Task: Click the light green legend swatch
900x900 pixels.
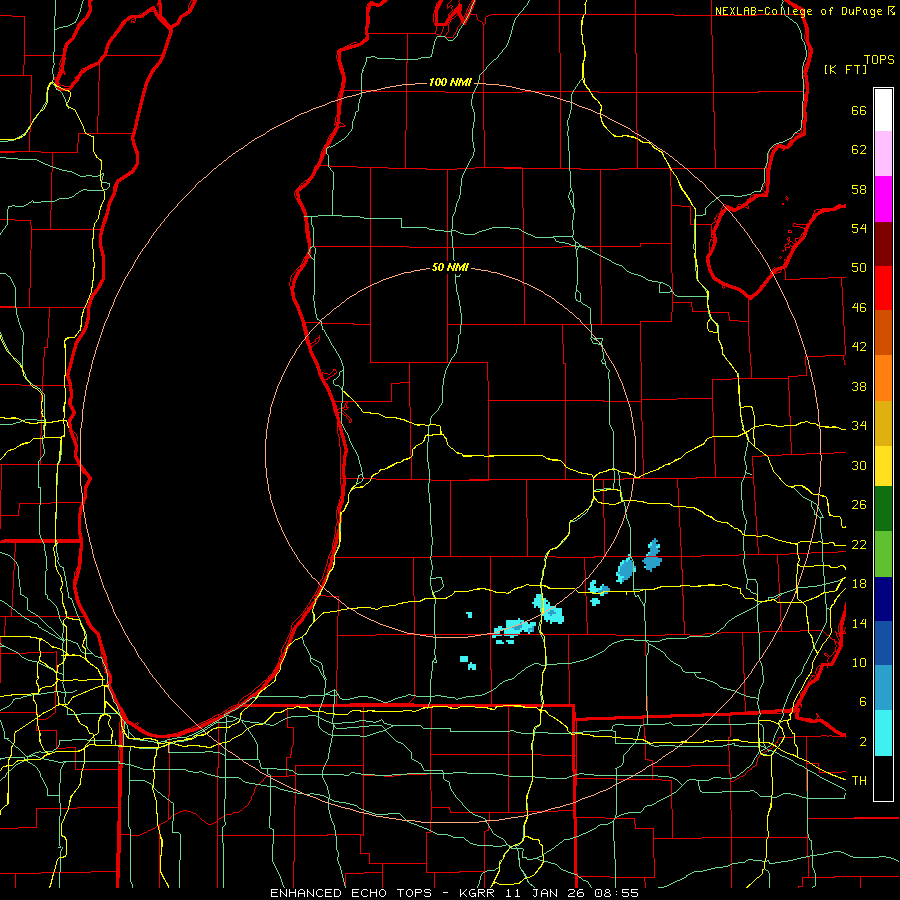Action: coord(883,554)
